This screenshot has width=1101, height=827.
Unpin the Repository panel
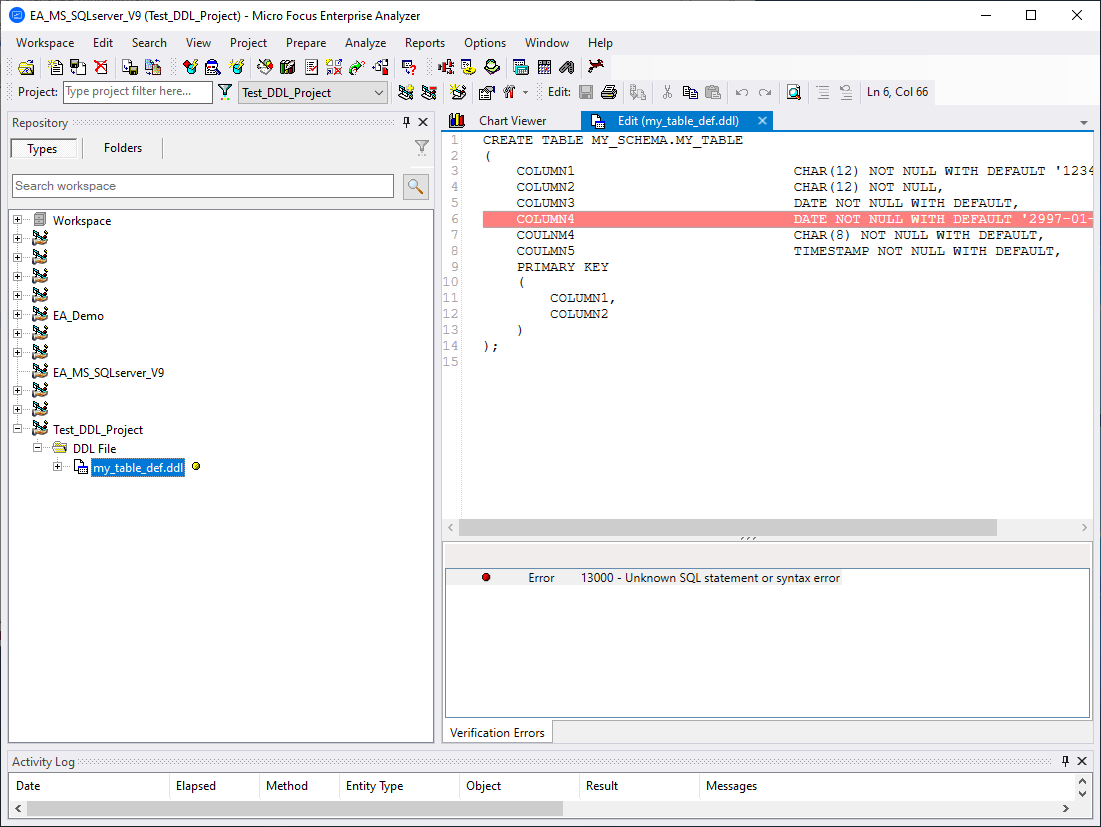[x=408, y=121]
